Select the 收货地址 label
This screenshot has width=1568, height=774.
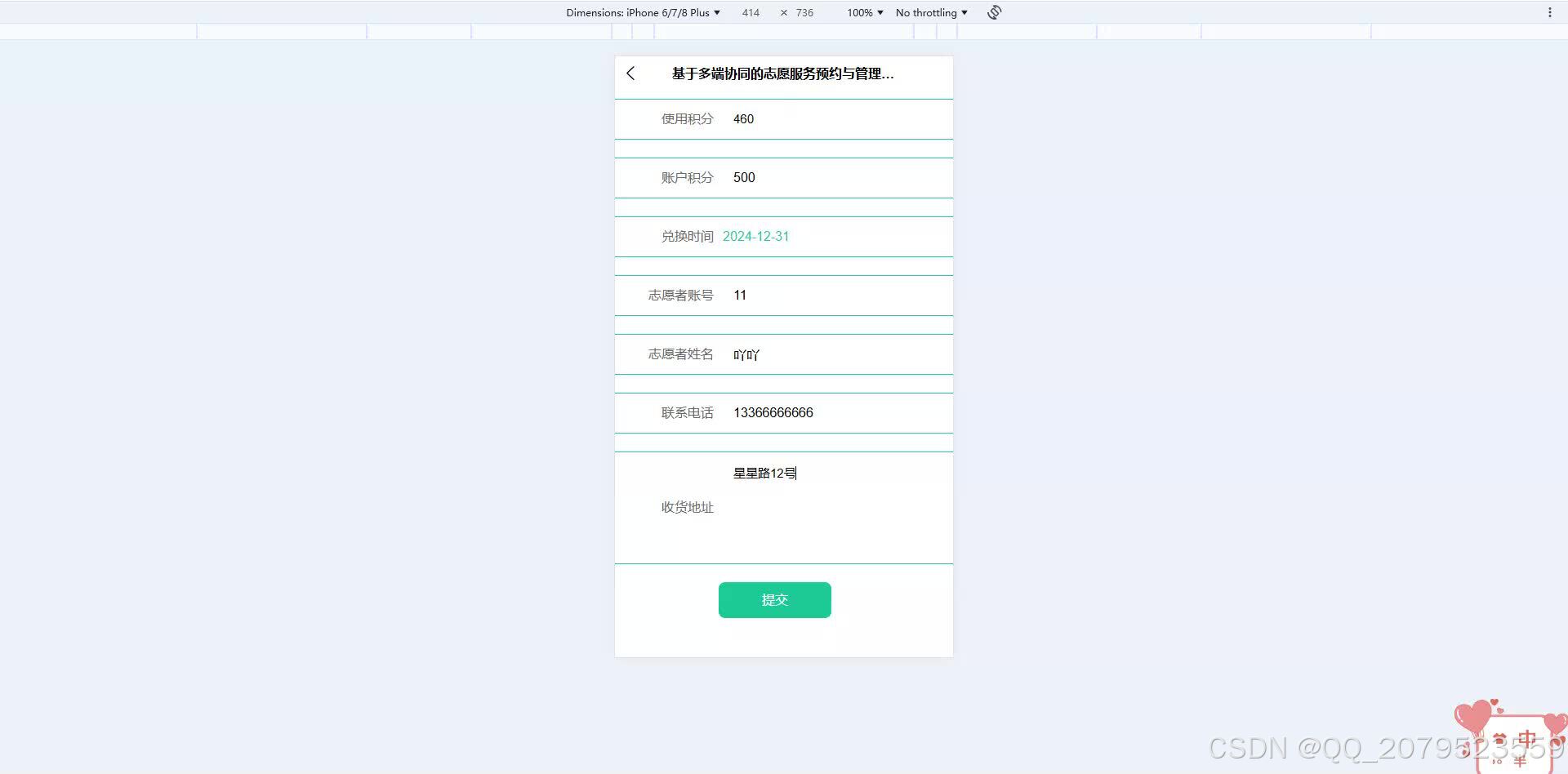(687, 508)
